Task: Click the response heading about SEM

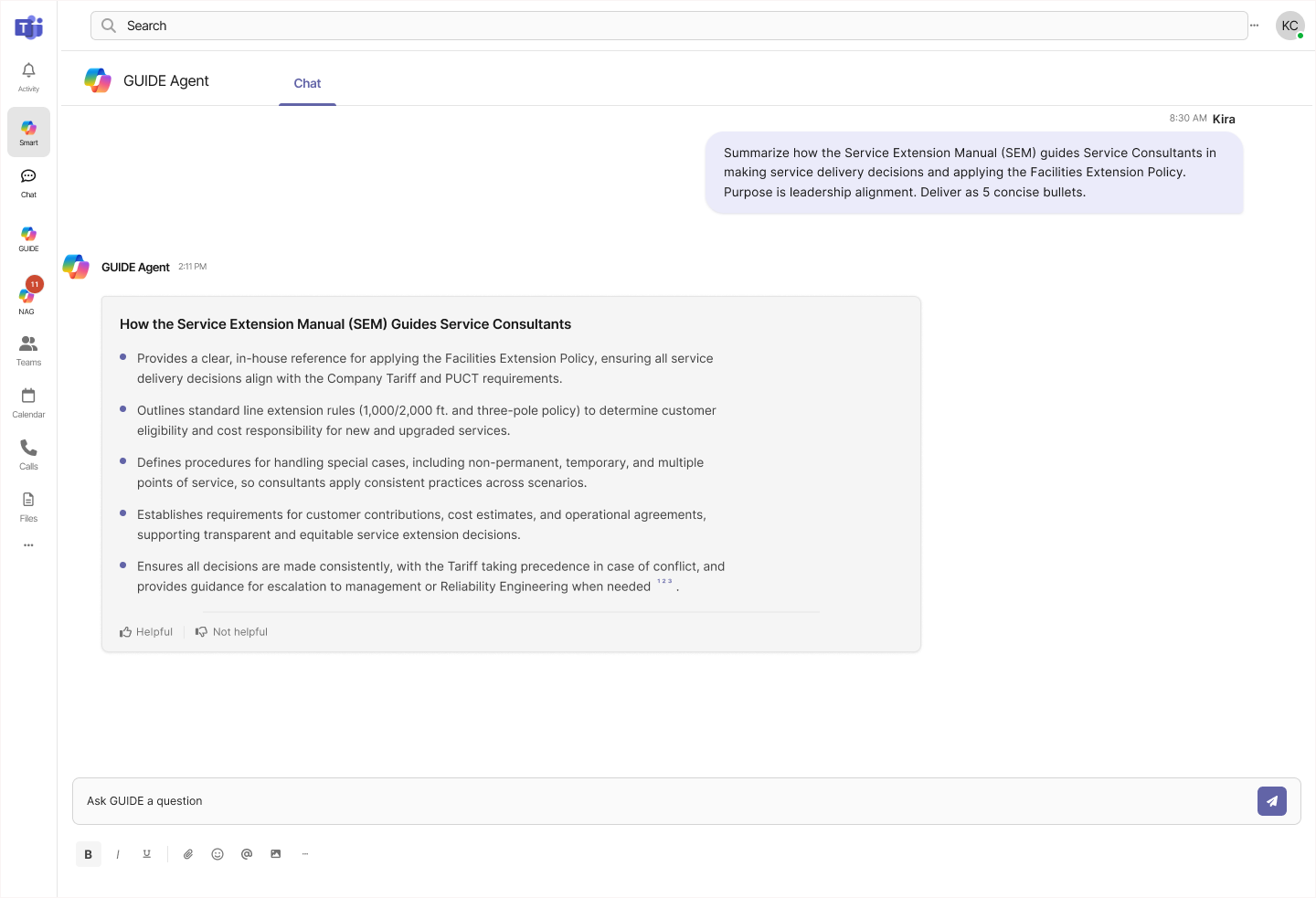Action: tap(345, 324)
